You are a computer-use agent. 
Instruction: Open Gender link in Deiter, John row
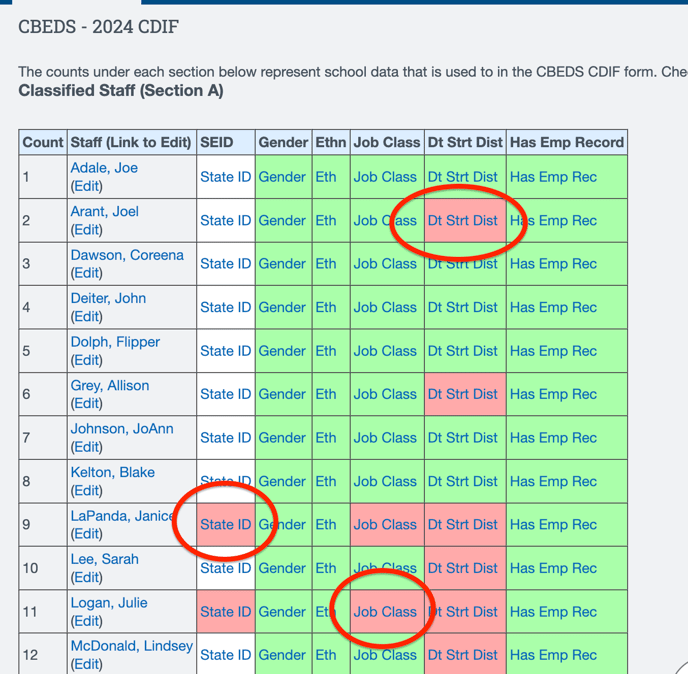coord(282,308)
